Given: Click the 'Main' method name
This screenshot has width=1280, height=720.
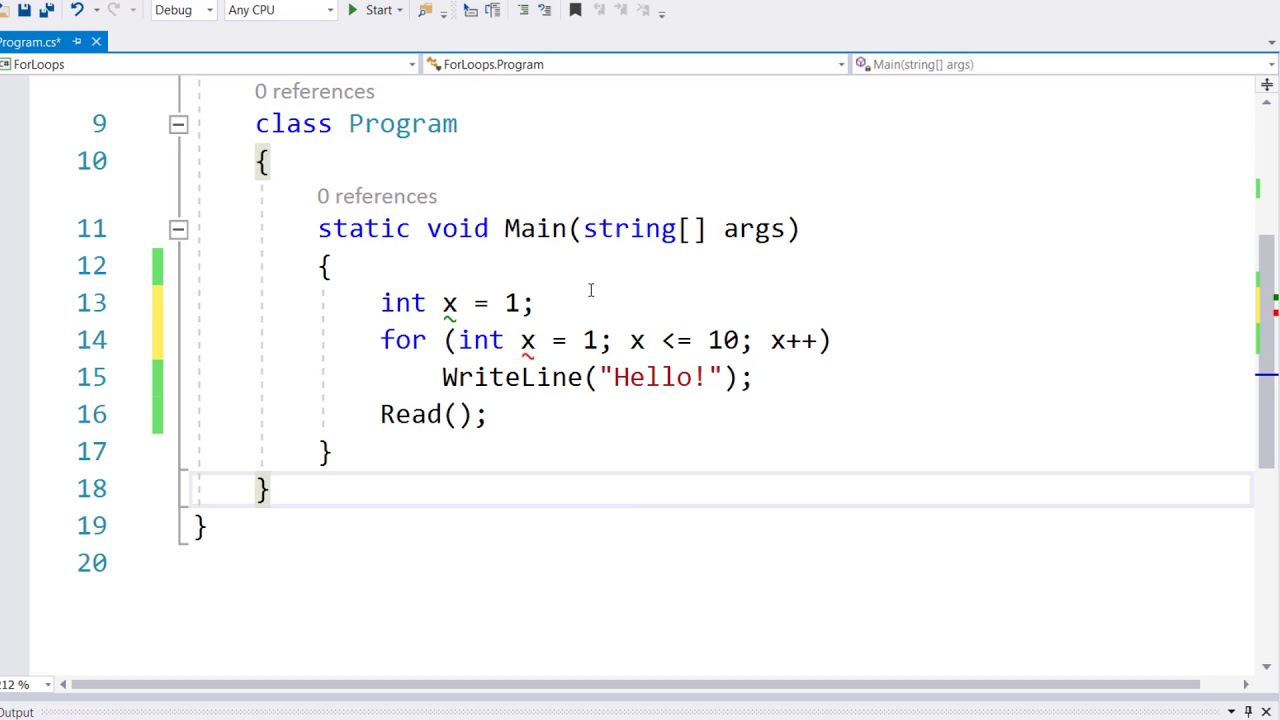Looking at the screenshot, I should click(535, 229).
